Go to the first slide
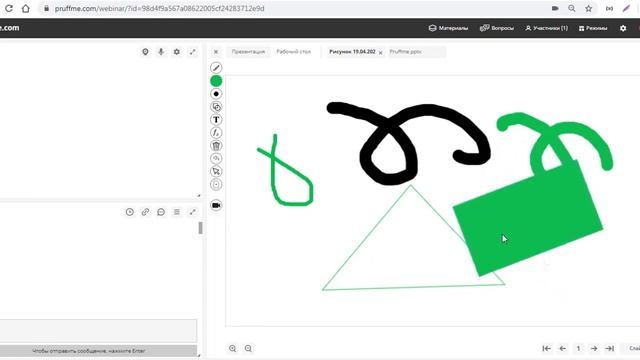This screenshot has width=640, height=360. [x=547, y=349]
